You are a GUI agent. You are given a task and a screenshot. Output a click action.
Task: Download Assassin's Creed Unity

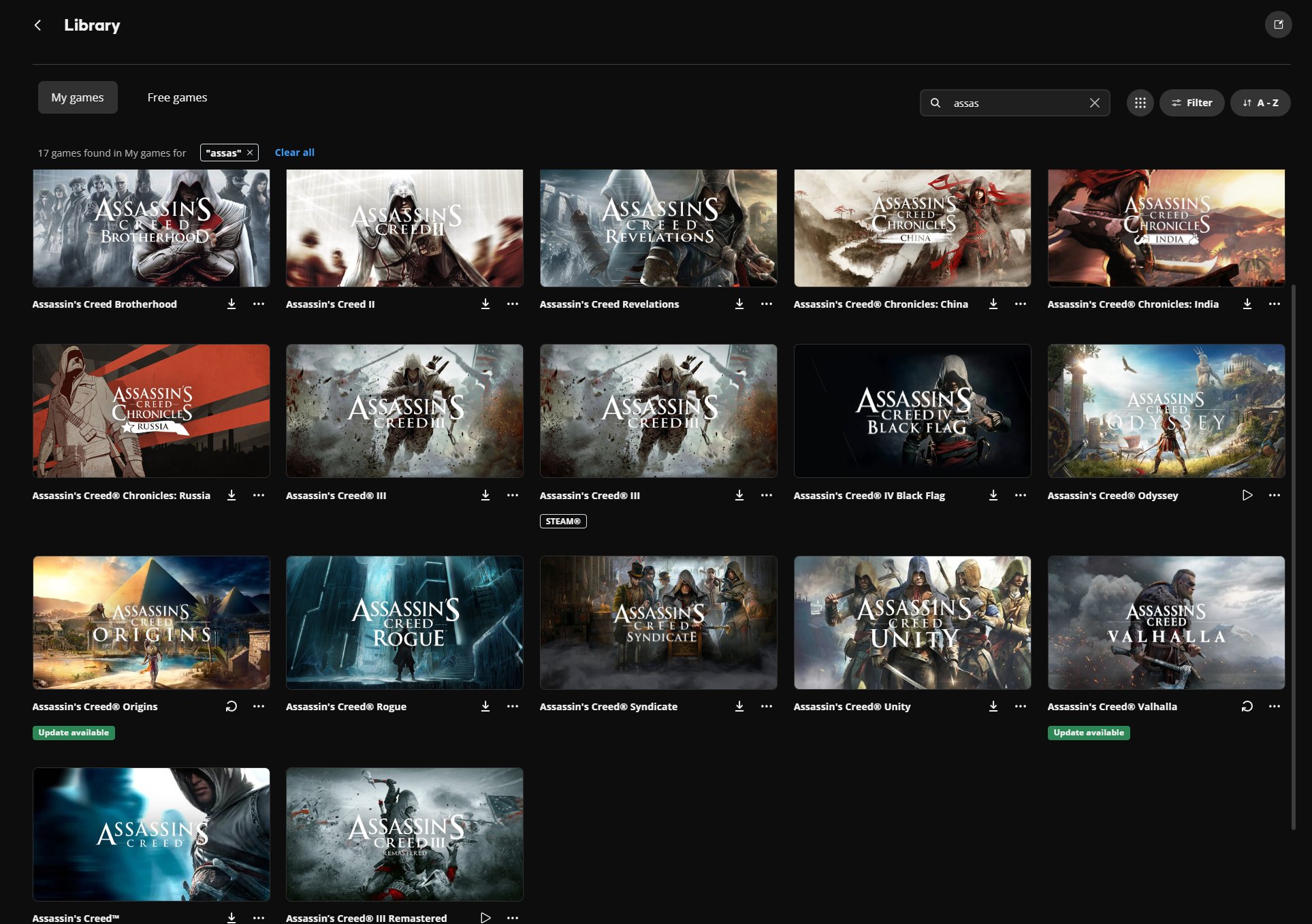[x=993, y=707]
